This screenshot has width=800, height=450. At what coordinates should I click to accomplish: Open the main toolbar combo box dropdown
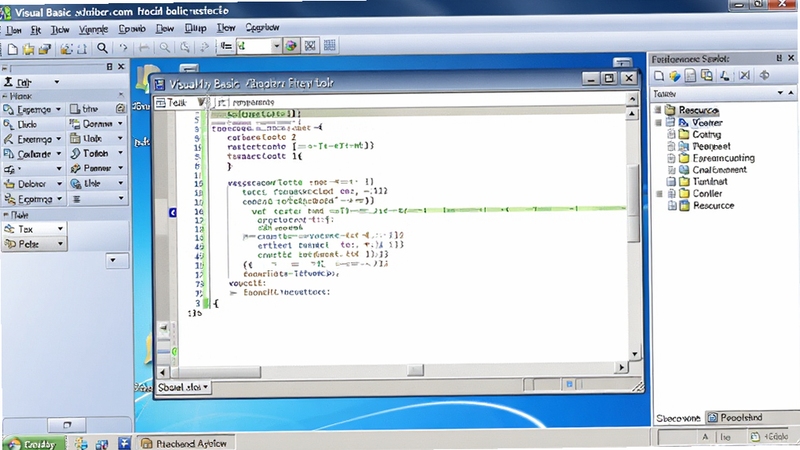[276, 46]
